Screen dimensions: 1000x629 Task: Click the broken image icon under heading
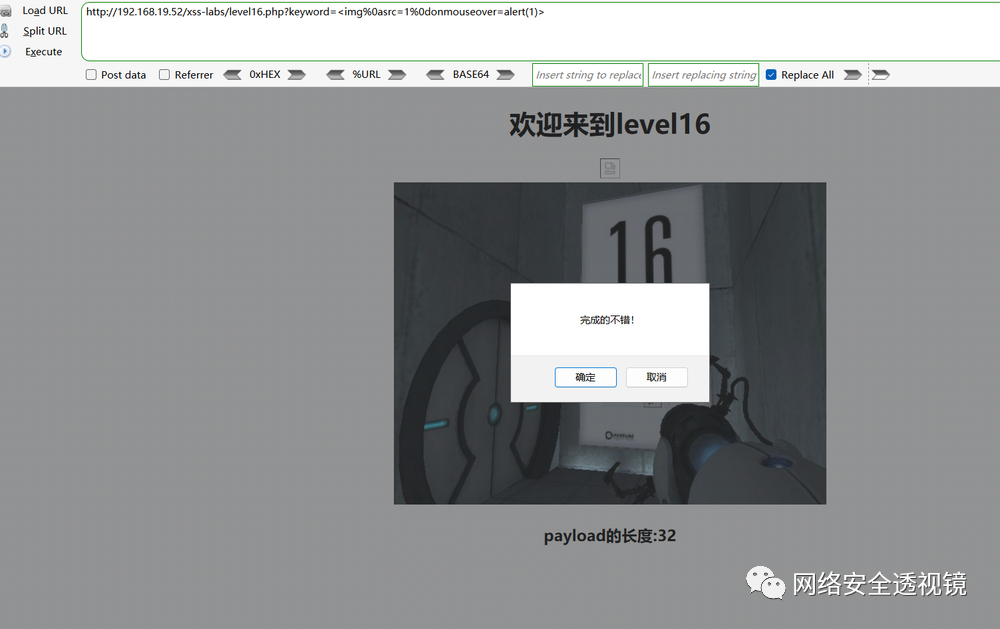click(610, 168)
